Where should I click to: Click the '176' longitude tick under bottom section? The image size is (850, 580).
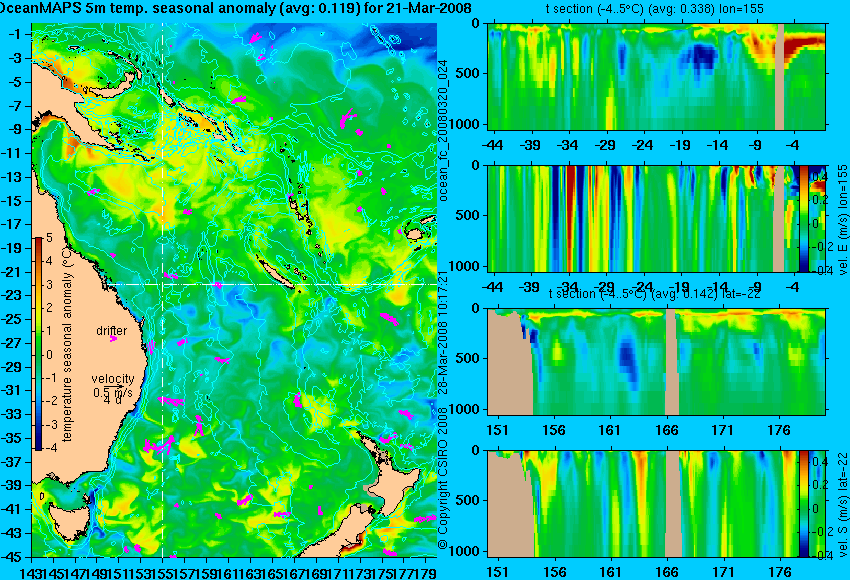click(779, 572)
